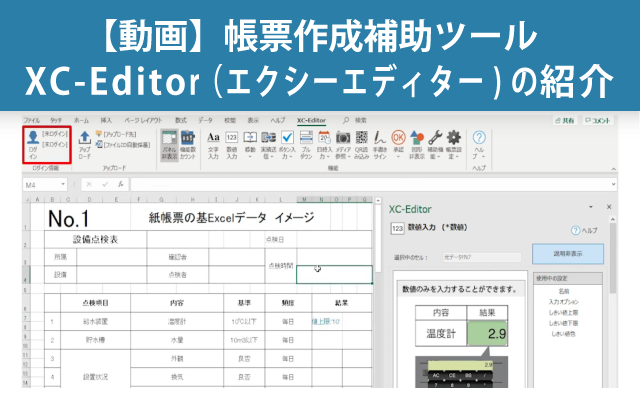Switch to the 表示 ribbon tab
The height and width of the screenshot is (400, 640).
(x=253, y=120)
